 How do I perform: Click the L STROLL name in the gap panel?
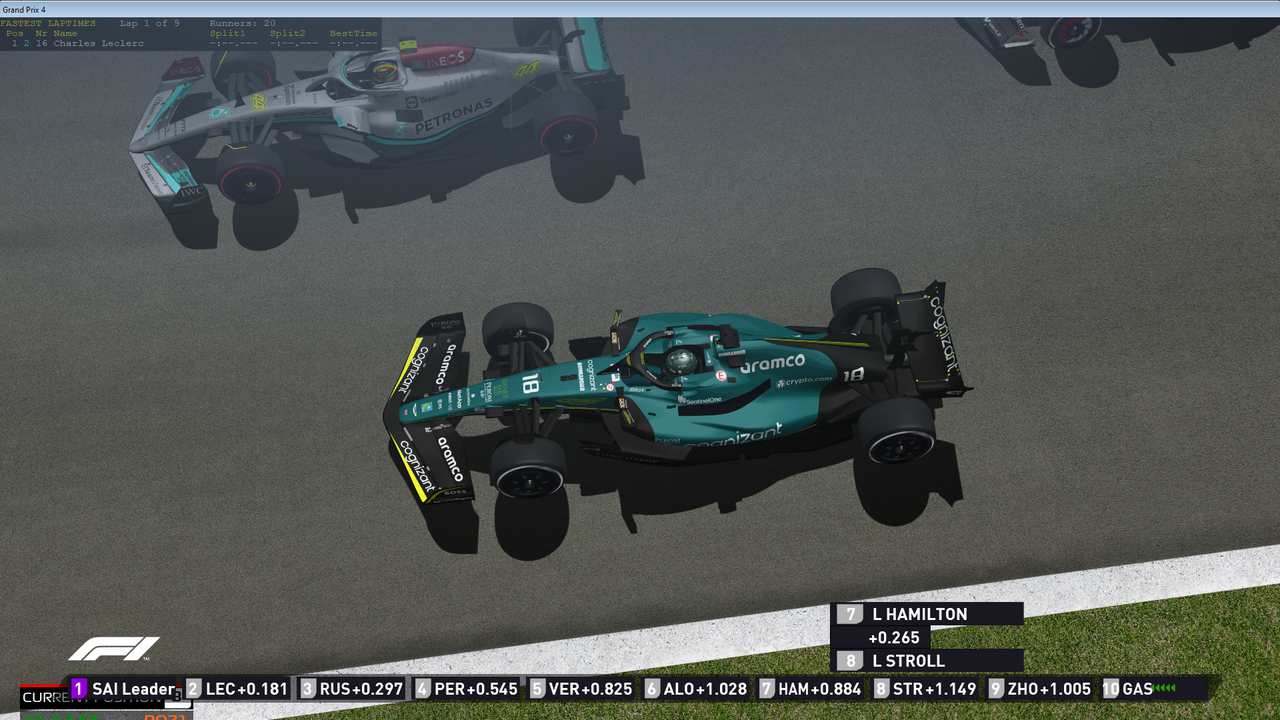(x=908, y=660)
